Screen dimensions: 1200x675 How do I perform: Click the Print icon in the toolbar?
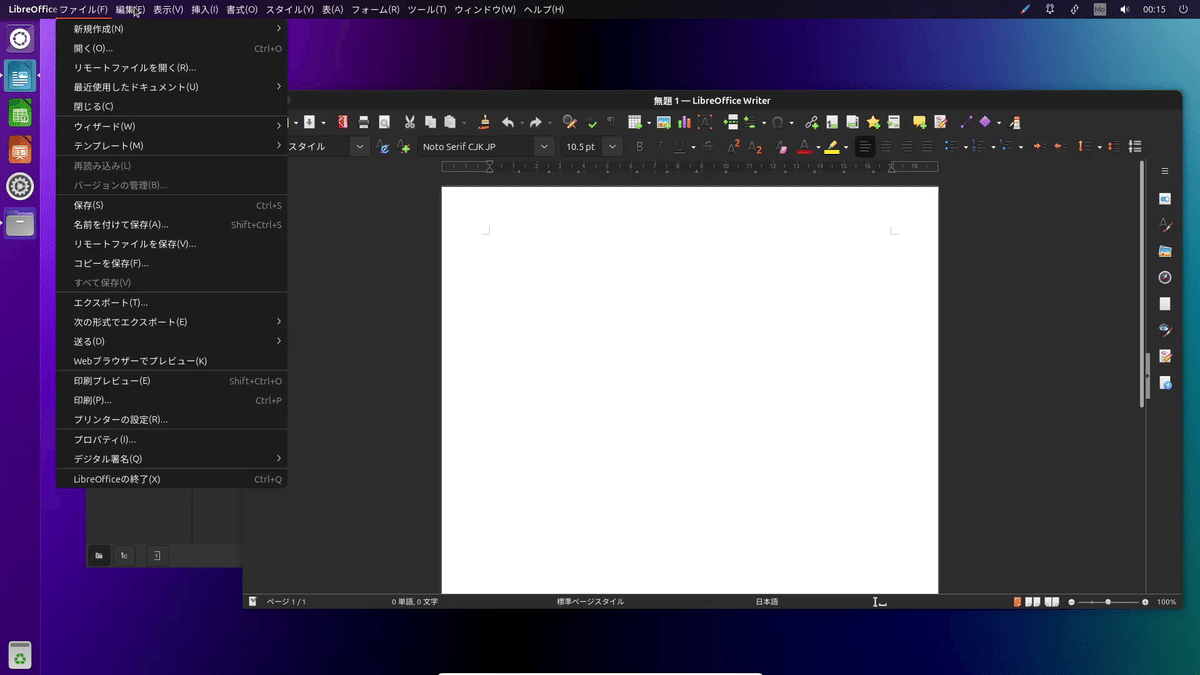[364, 122]
